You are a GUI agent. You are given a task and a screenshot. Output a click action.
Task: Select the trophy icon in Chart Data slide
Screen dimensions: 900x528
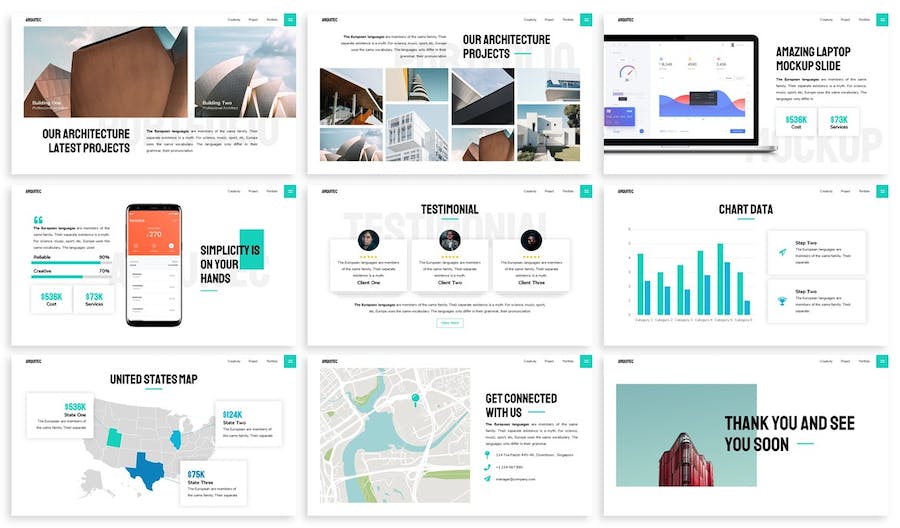(x=782, y=301)
